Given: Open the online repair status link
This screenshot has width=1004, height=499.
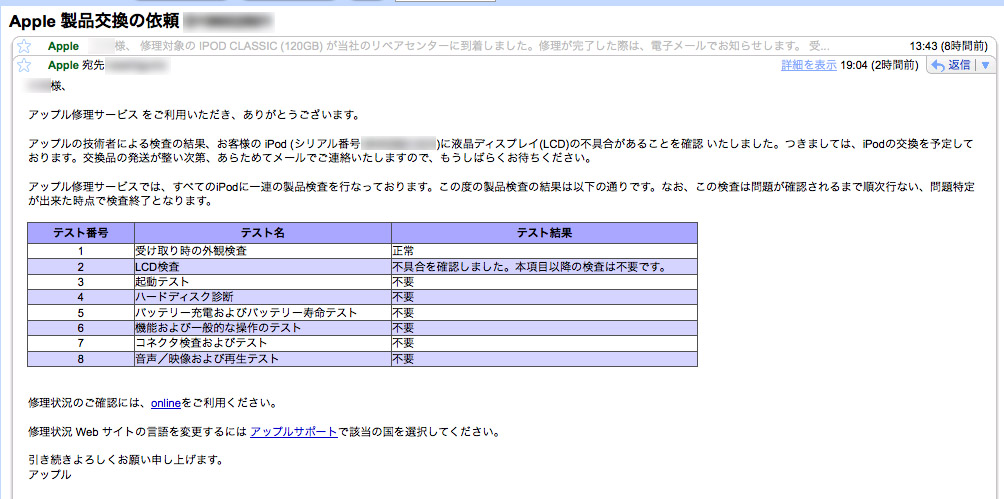Looking at the screenshot, I should (166, 404).
